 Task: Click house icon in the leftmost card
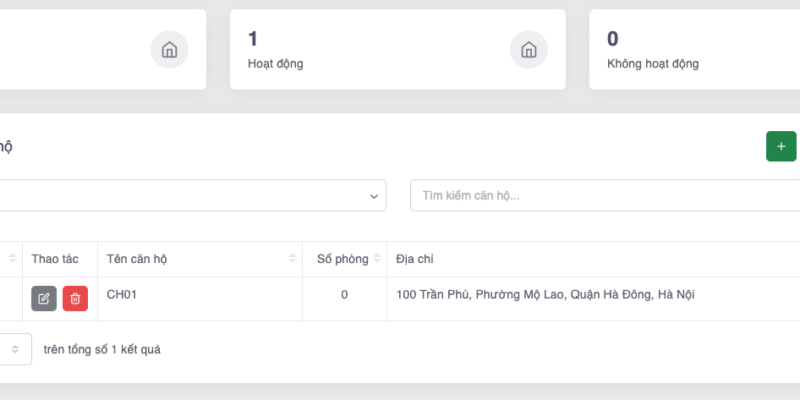[169, 50]
